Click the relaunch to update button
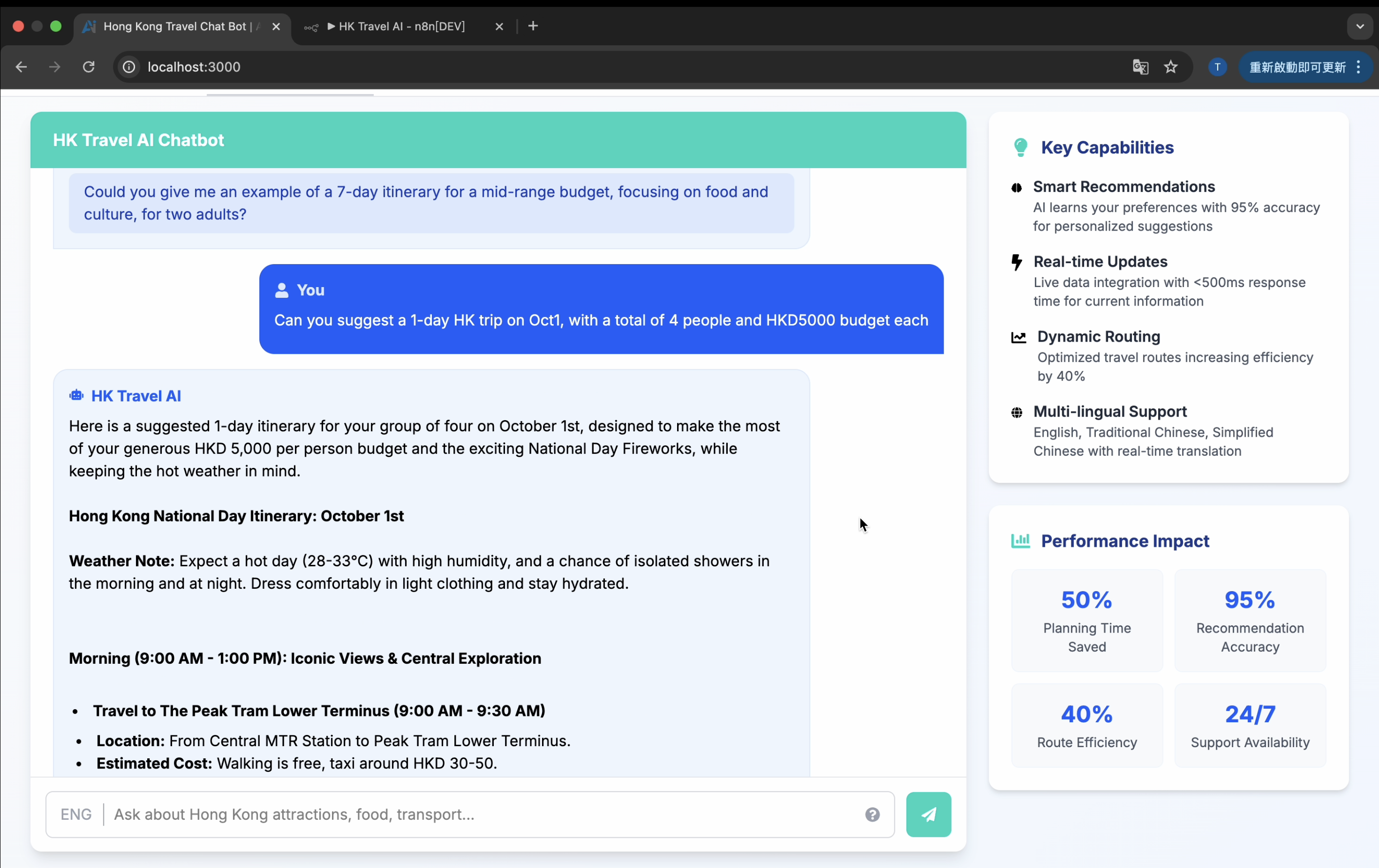This screenshot has width=1379, height=868. [x=1297, y=67]
